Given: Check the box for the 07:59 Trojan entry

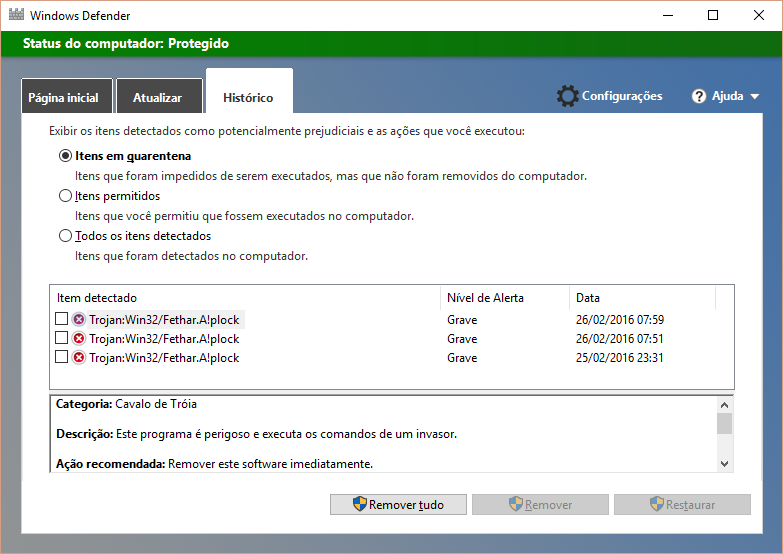Looking at the screenshot, I should (x=62, y=320).
